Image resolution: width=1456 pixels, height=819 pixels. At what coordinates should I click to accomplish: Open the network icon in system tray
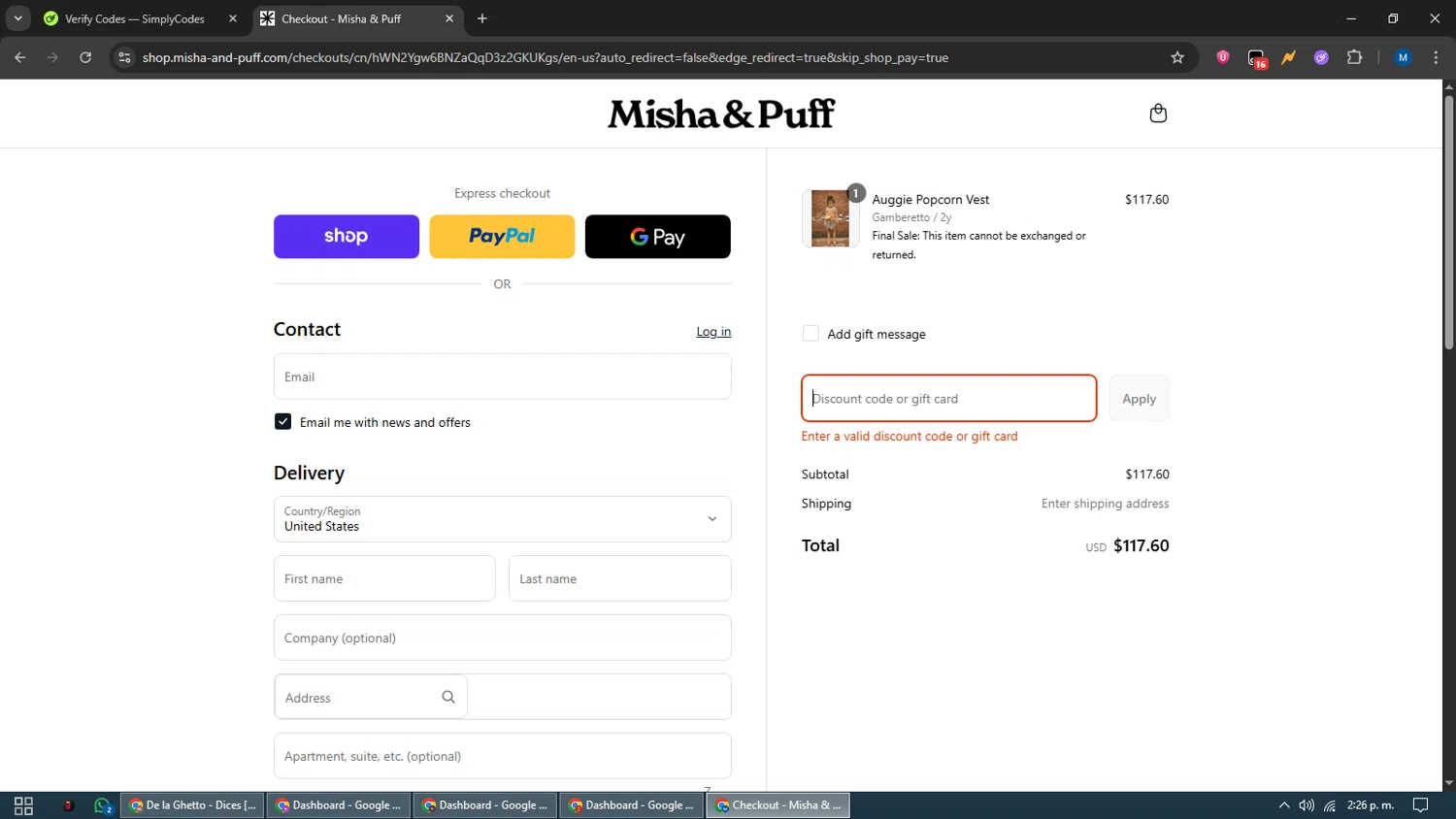(1330, 805)
